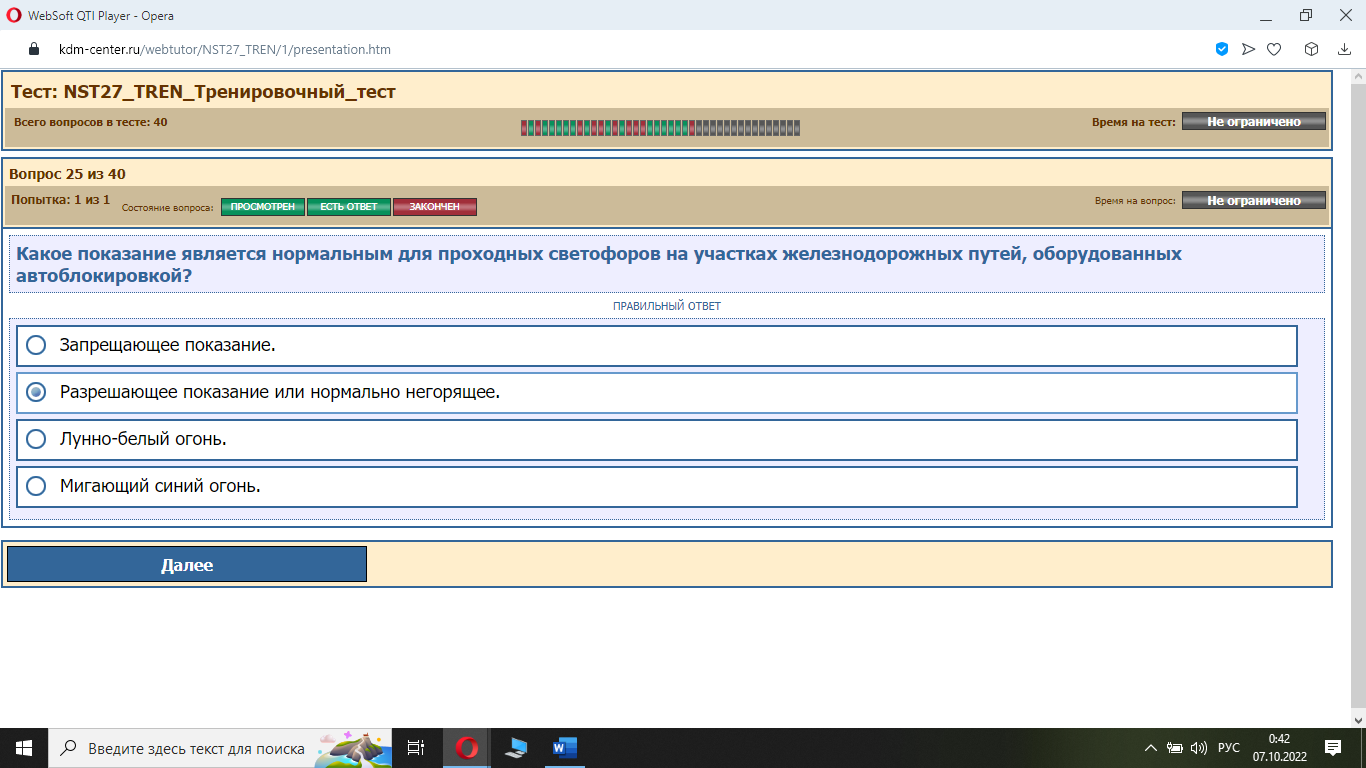The width and height of the screenshot is (1366, 768).
Task: Open the Windows Start menu
Action: (24, 748)
